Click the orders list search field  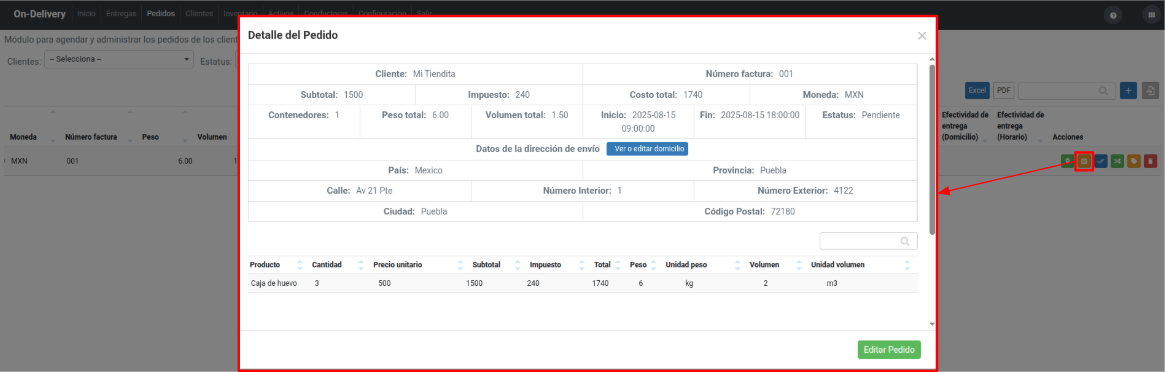(x=1066, y=90)
